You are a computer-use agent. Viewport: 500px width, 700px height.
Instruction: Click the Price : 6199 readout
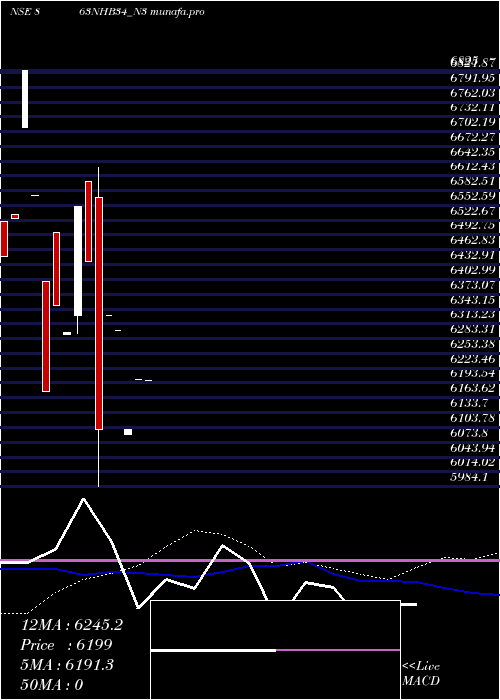66,645
